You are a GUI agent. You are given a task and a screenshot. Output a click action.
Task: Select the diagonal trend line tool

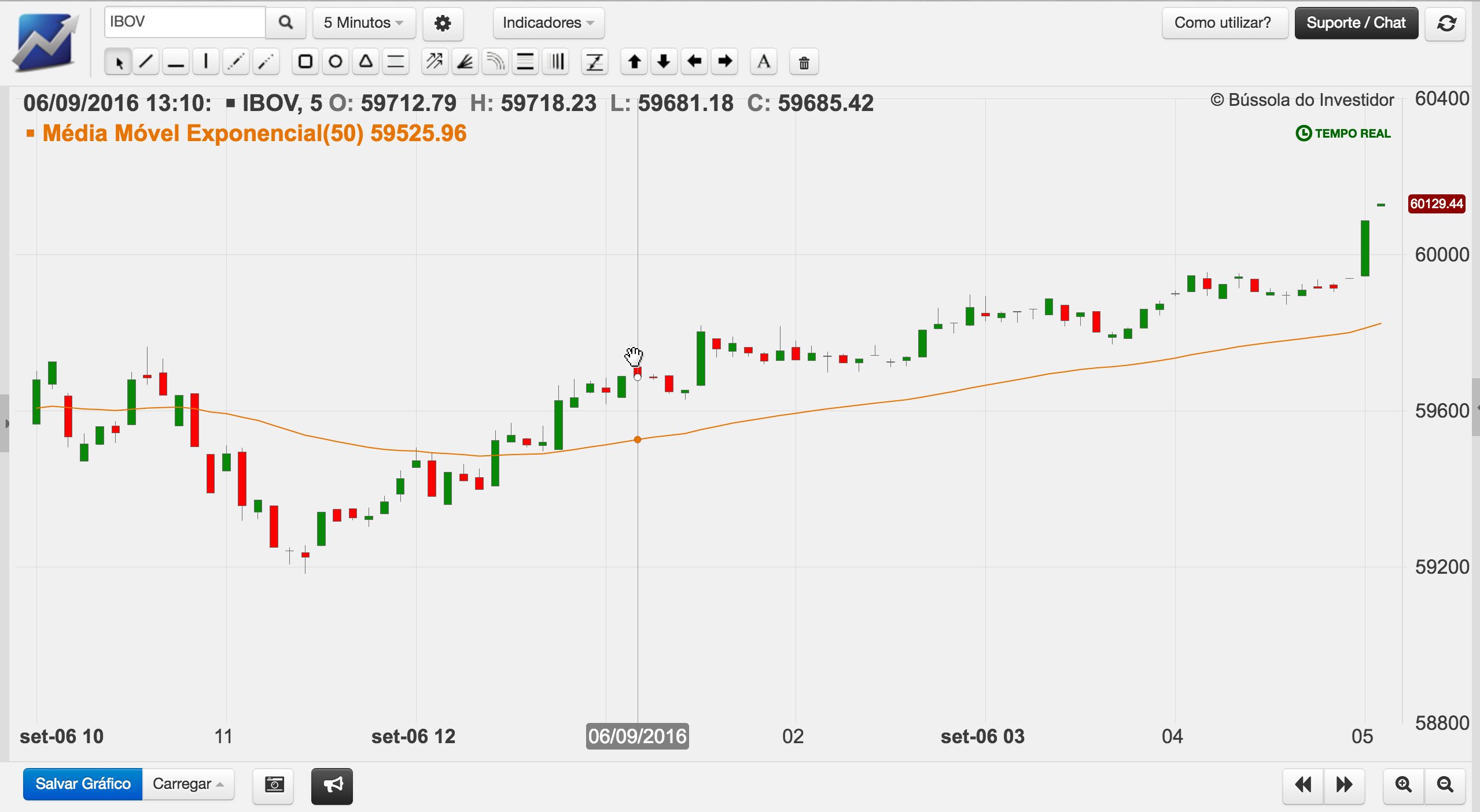coord(146,62)
